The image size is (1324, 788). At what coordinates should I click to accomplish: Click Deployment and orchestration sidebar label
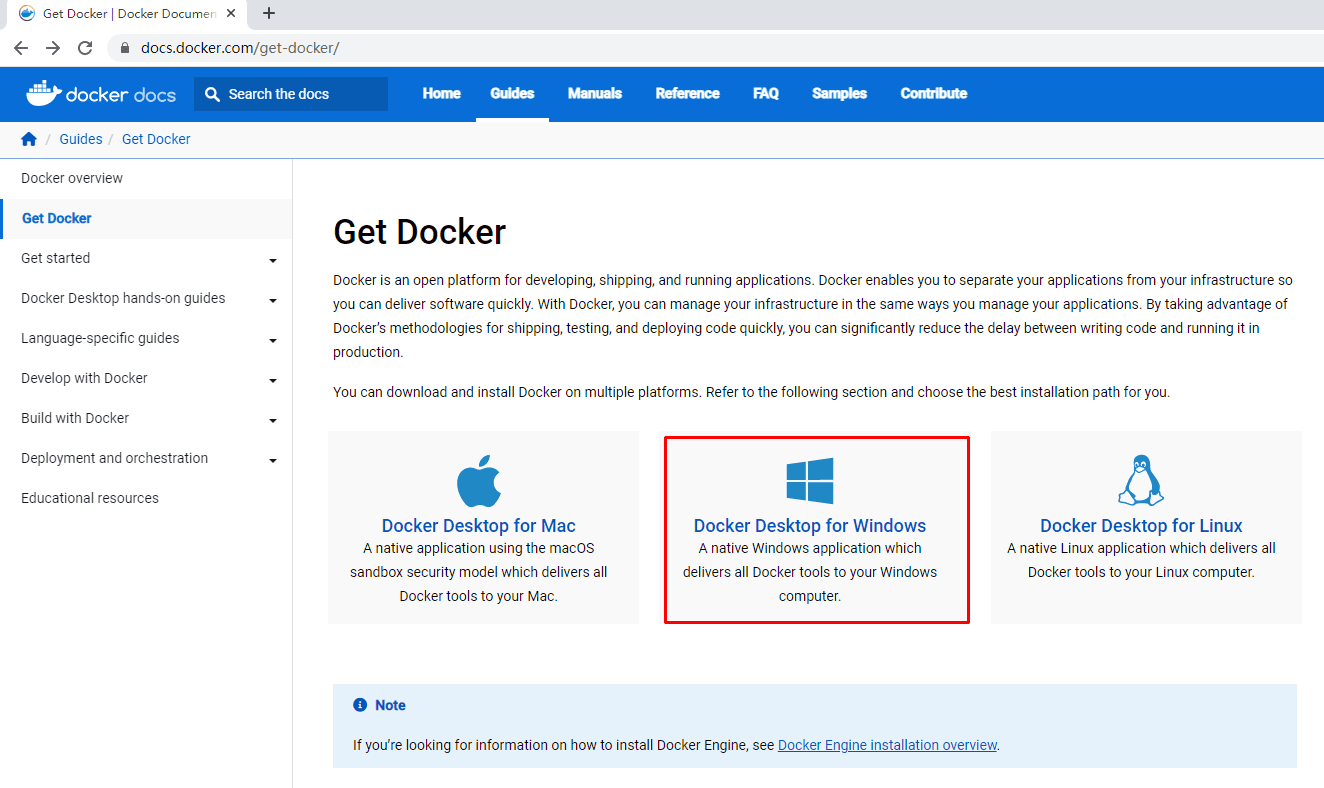coord(115,458)
